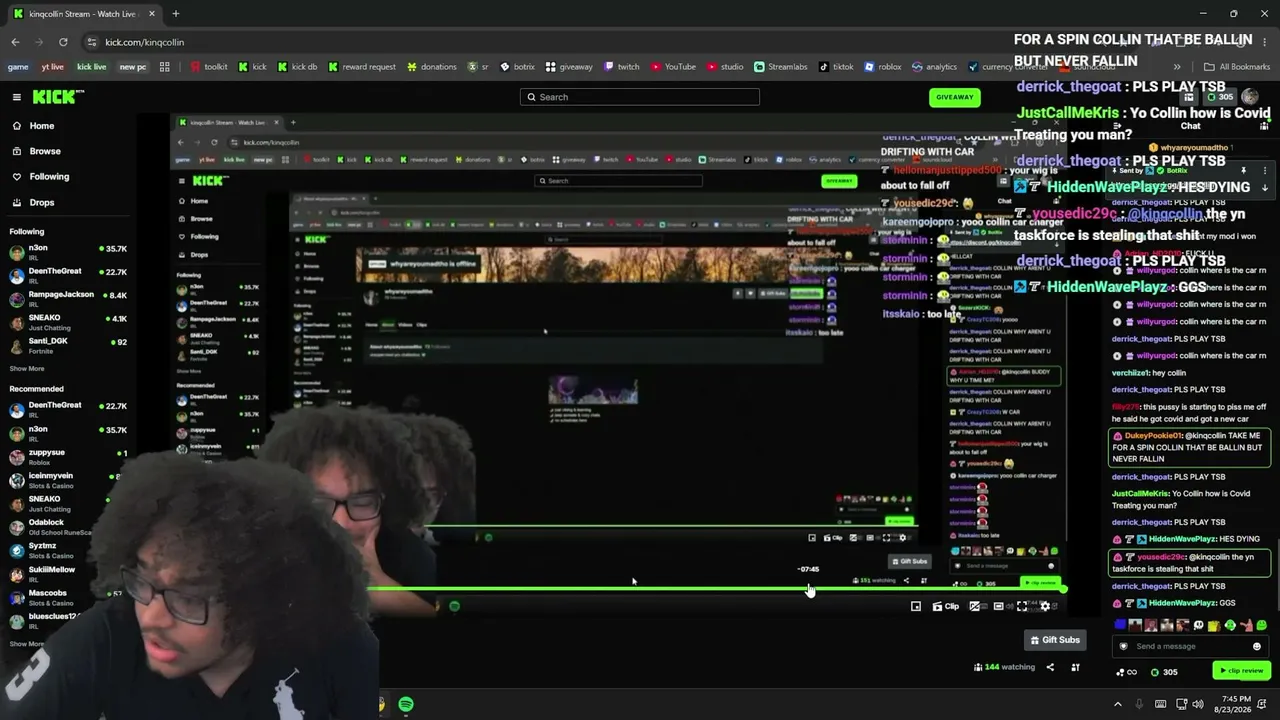The image size is (1280, 720).
Task: Toggle theater mode on the stream player
Action: tap(998, 606)
